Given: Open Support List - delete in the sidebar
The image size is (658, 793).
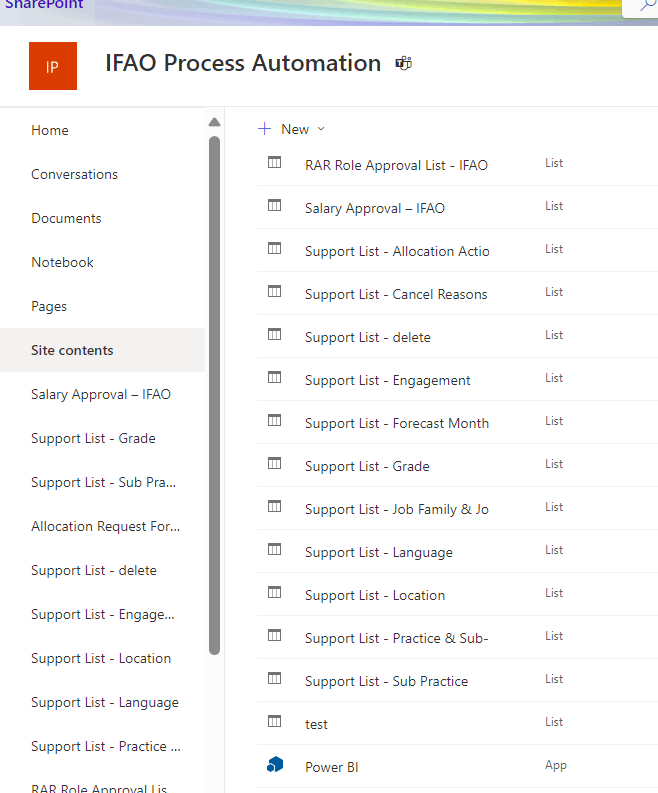Looking at the screenshot, I should [x=94, y=570].
